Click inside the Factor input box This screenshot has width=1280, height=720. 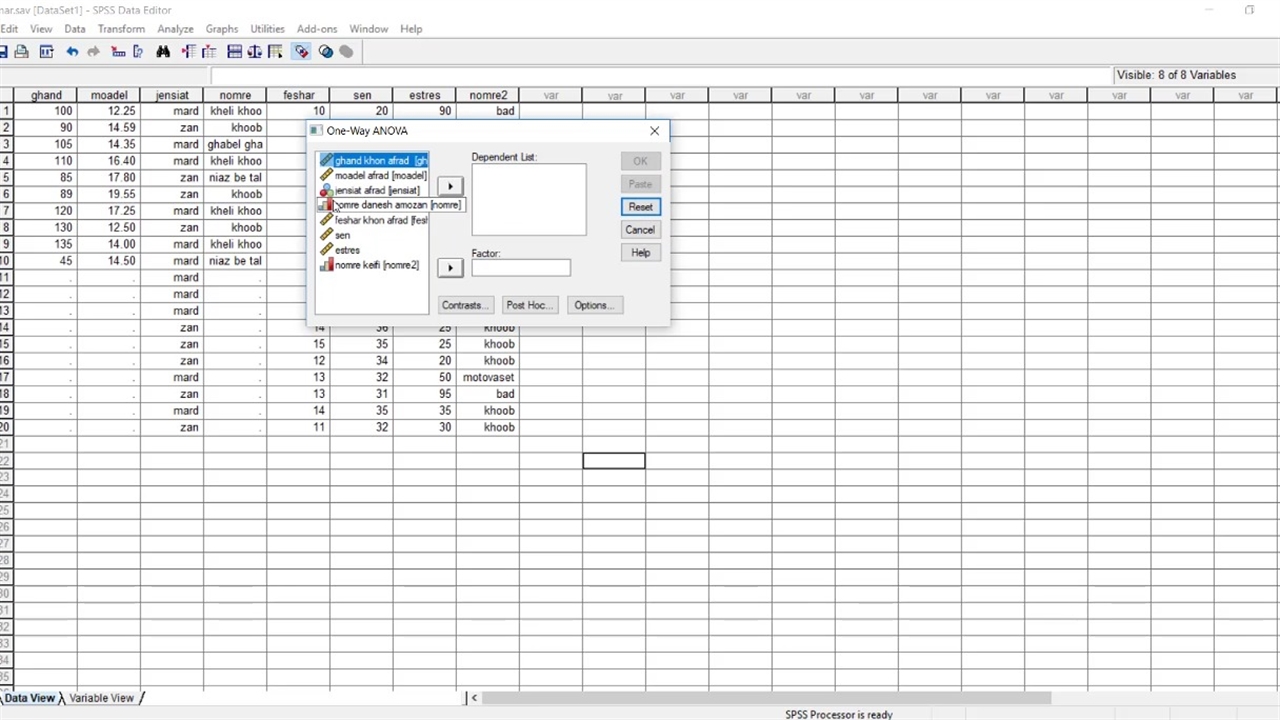point(520,268)
